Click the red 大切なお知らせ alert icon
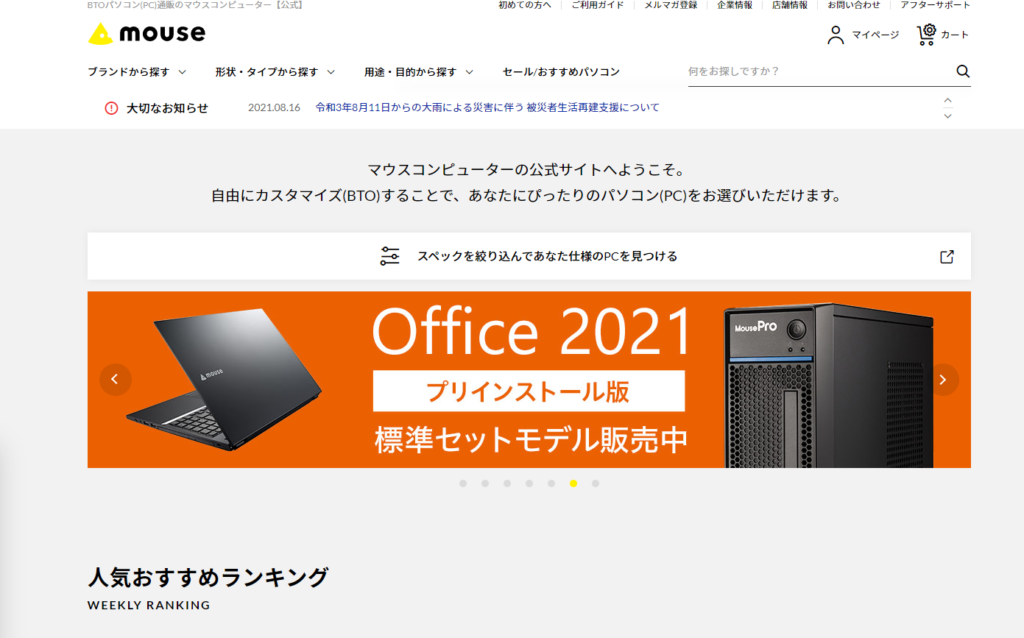1024x638 pixels. coord(112,108)
